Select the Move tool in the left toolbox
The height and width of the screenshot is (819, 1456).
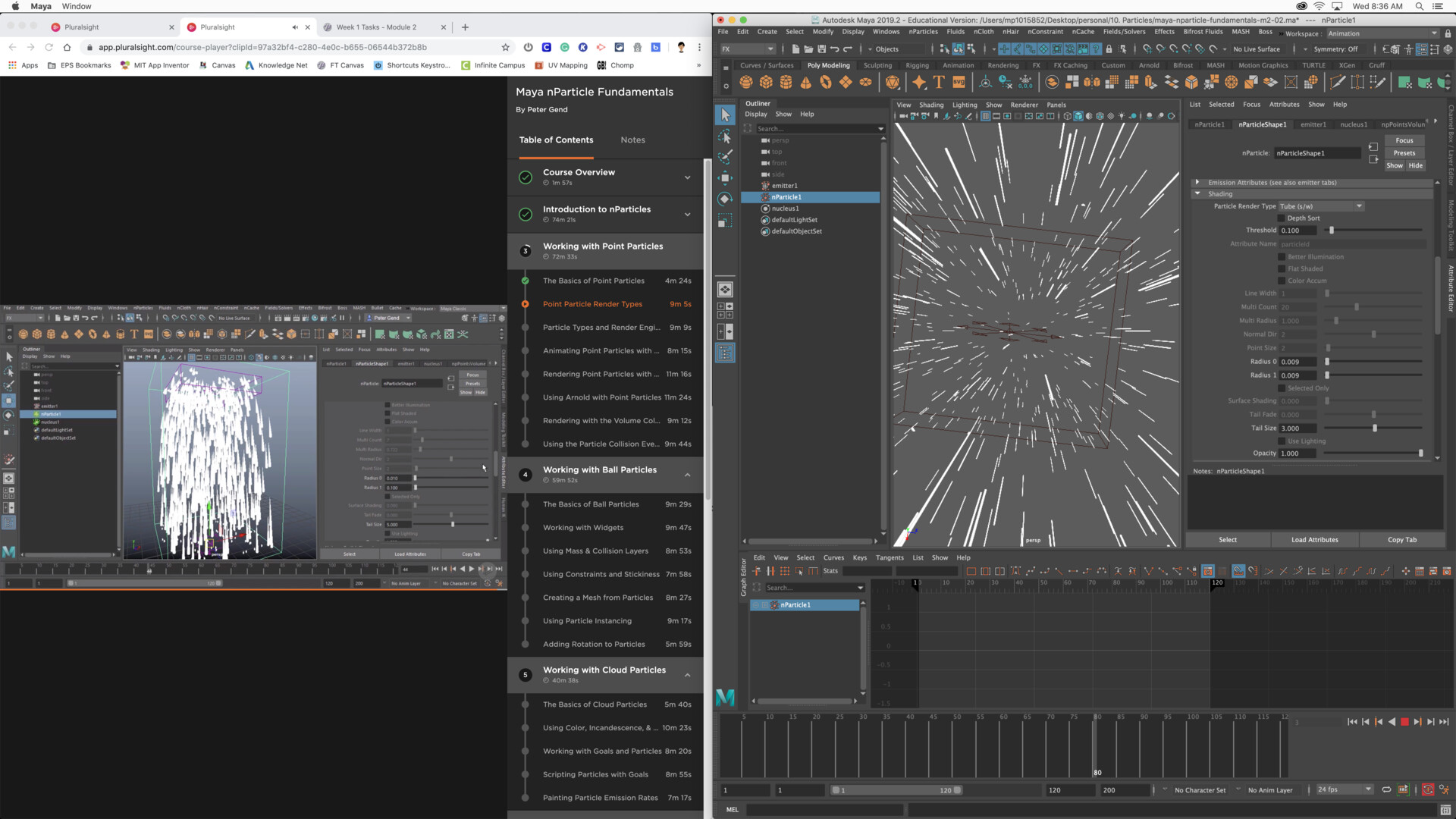click(x=725, y=177)
